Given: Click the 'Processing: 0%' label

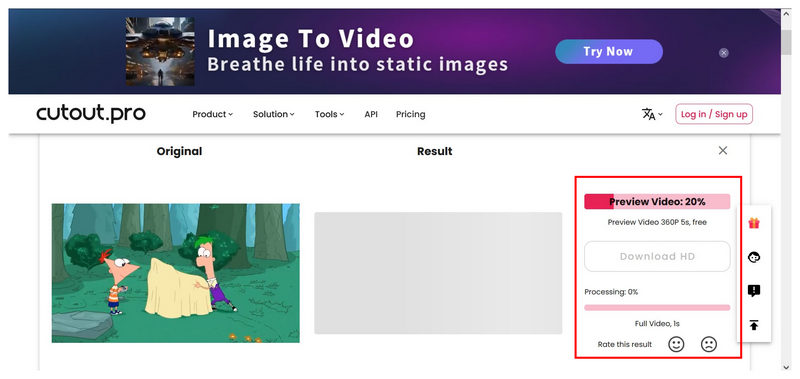Looking at the screenshot, I should coord(611,292).
